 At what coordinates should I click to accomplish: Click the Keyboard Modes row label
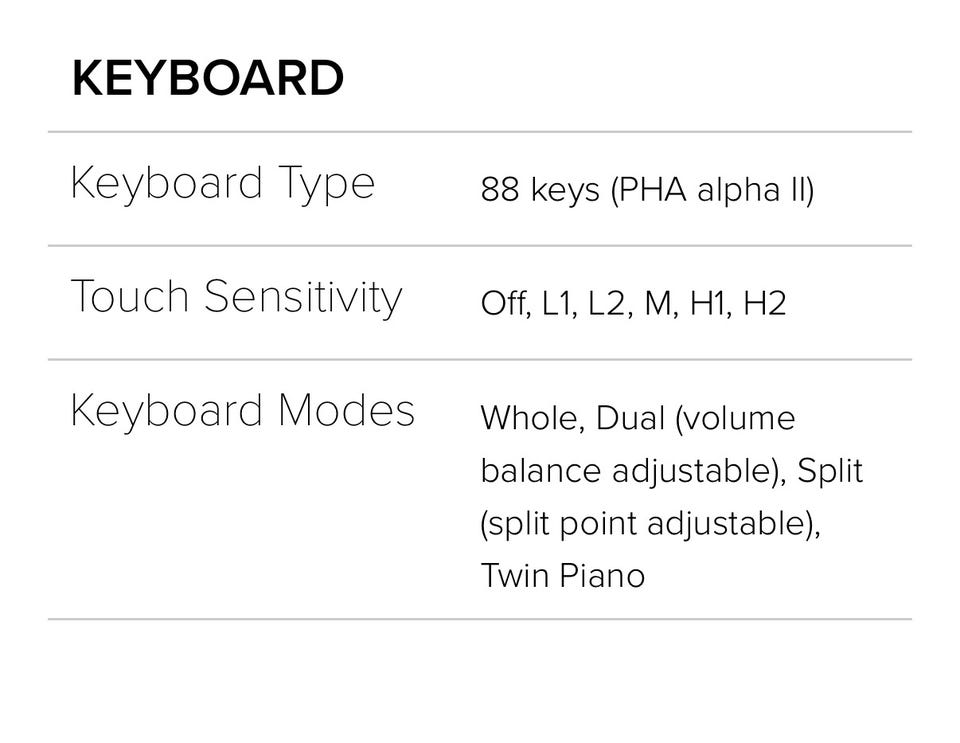tap(242, 411)
